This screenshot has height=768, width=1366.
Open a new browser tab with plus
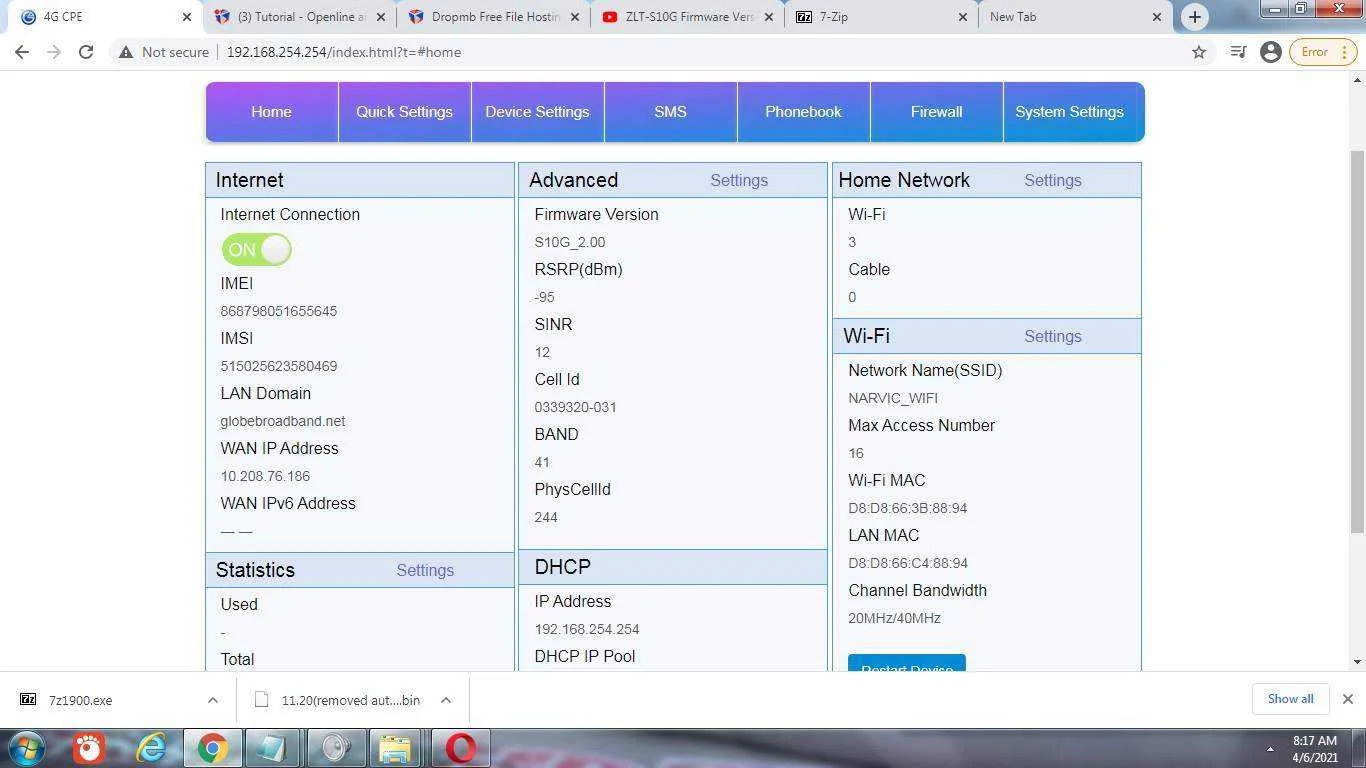(1194, 17)
